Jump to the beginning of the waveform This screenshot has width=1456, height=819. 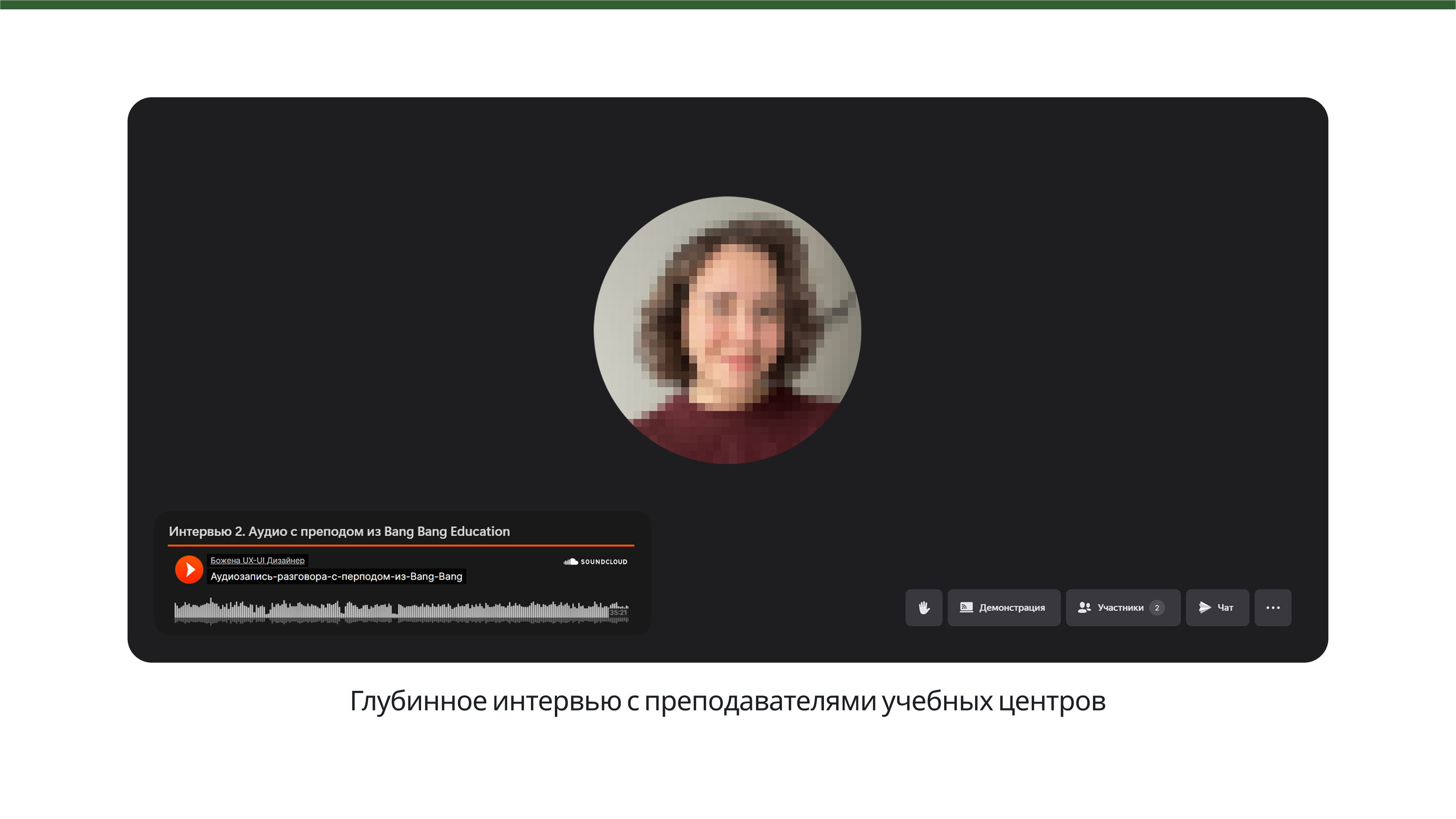176,612
